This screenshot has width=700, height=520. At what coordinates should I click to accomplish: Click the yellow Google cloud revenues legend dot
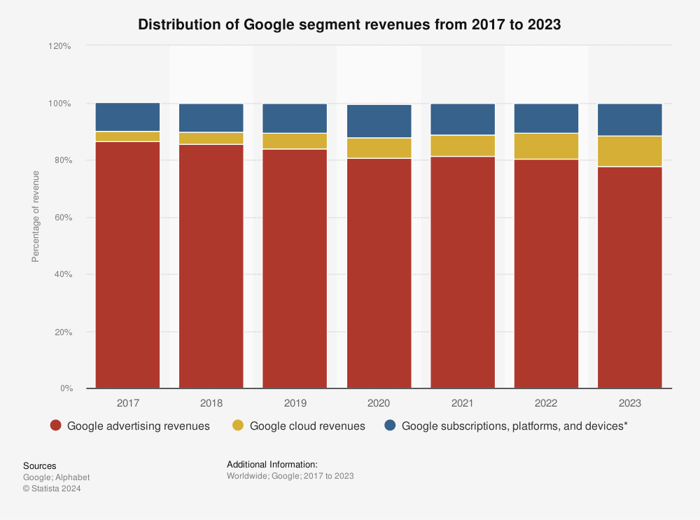(x=238, y=426)
